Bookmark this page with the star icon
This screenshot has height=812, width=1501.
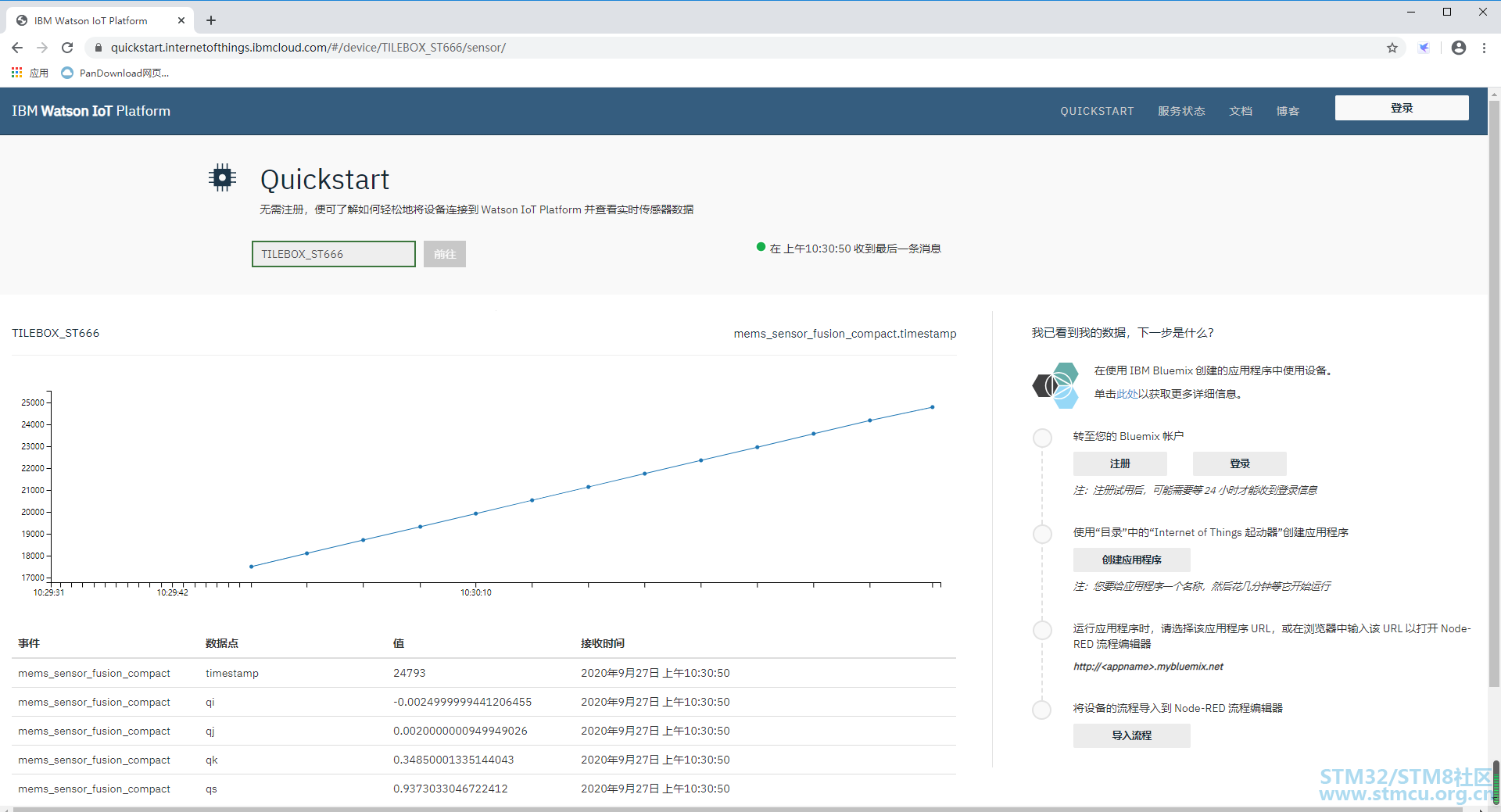(x=1392, y=48)
